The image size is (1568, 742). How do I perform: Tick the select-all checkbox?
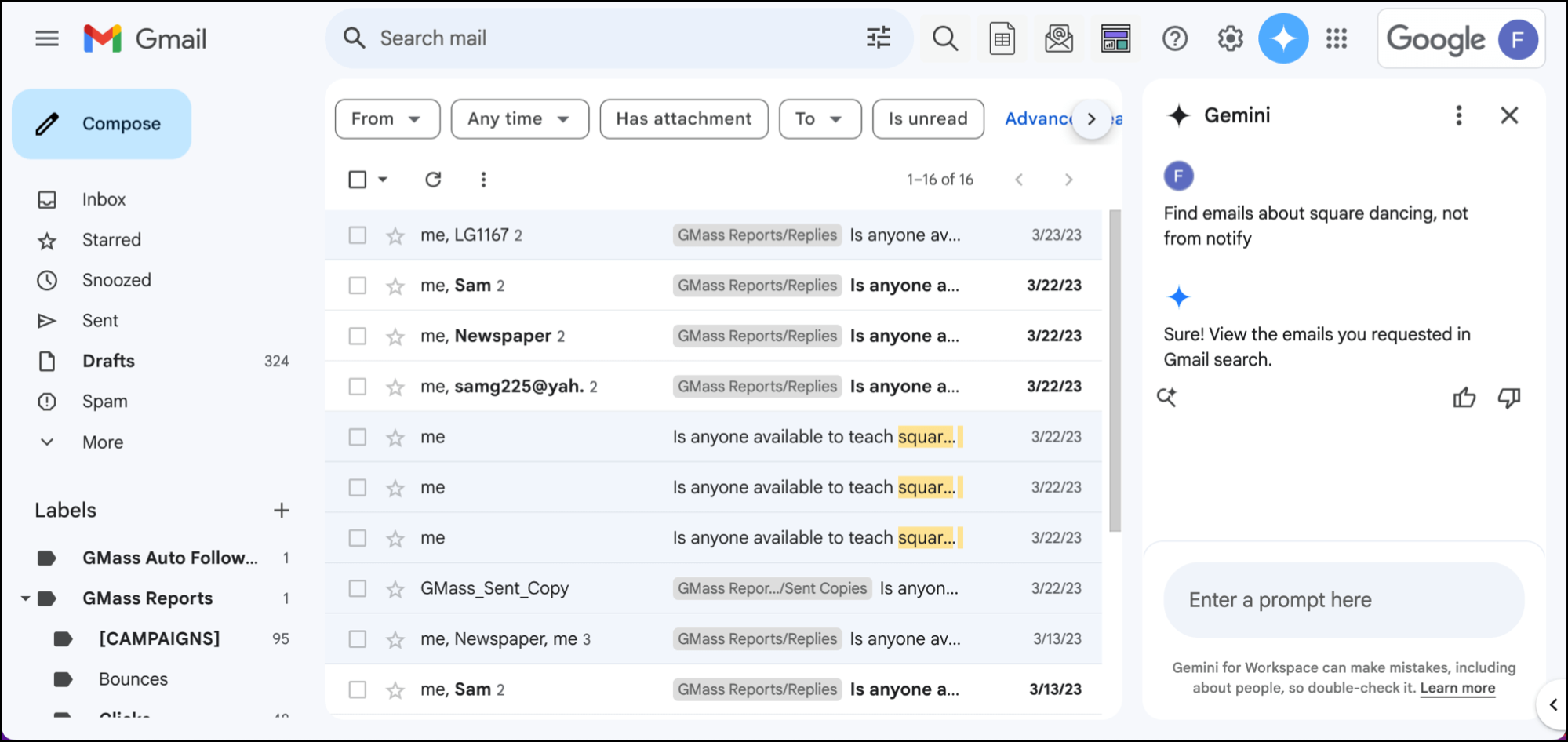click(357, 180)
